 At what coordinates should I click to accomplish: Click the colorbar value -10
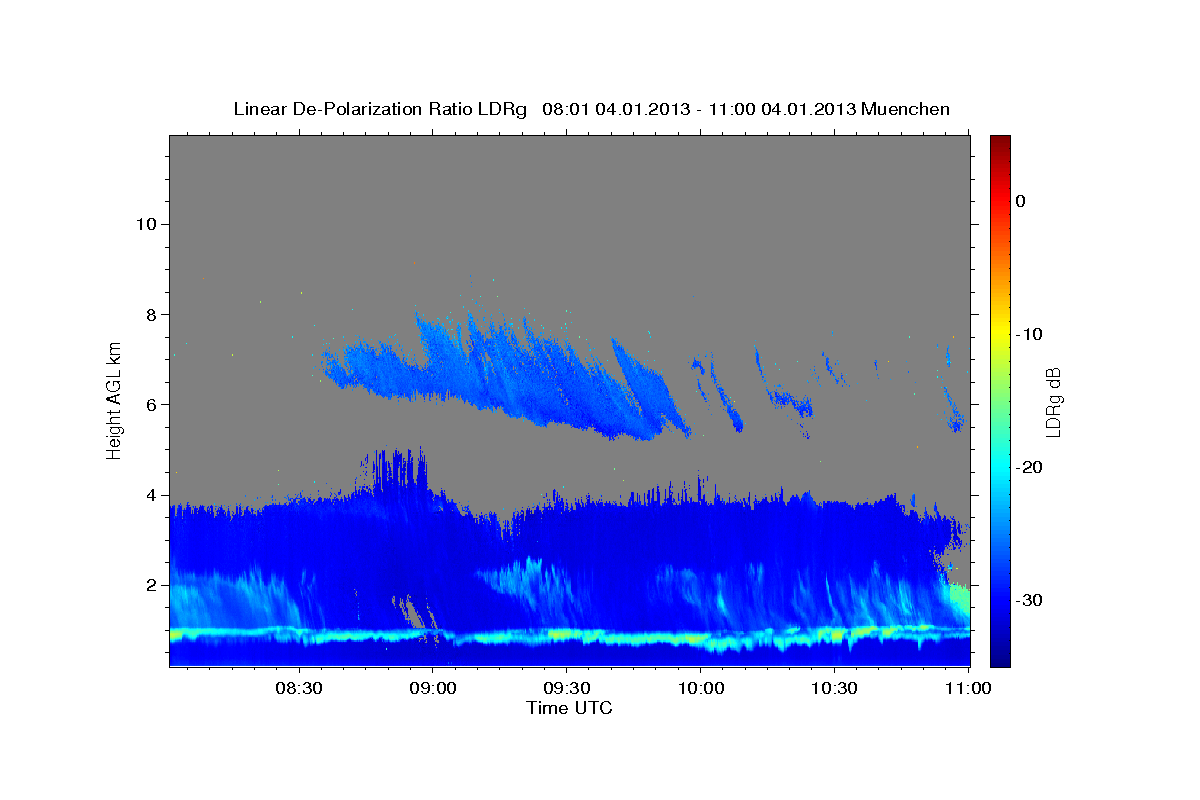coord(1029,334)
